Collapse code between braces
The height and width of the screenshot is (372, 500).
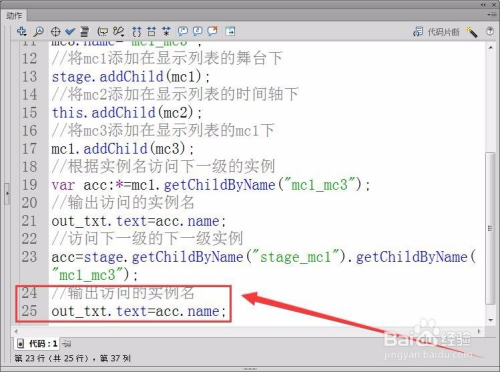click(x=136, y=32)
